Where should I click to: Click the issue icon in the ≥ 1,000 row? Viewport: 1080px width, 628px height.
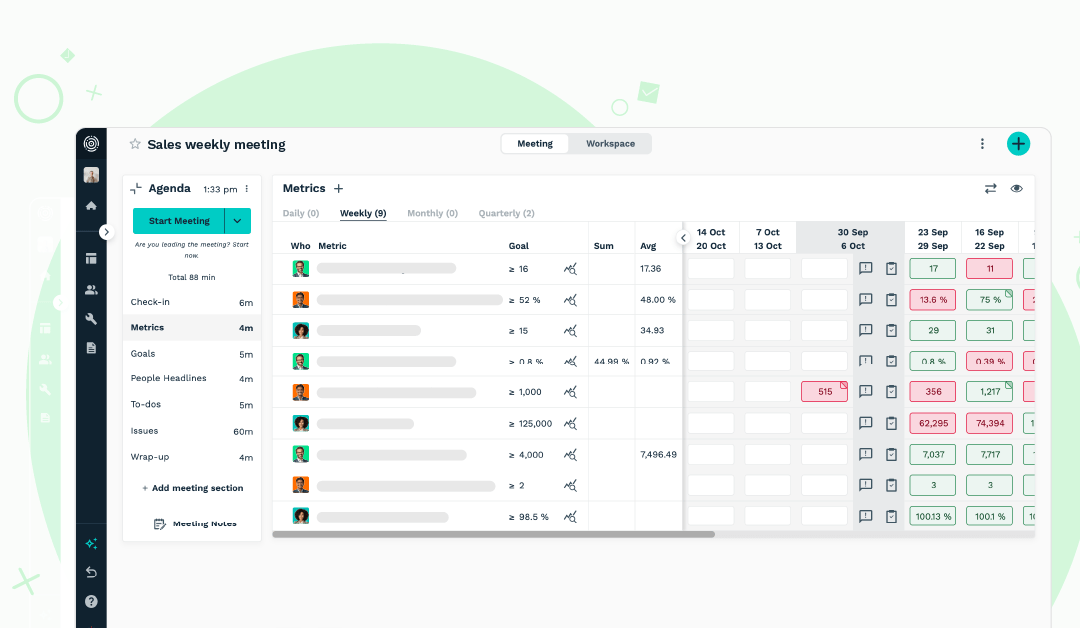pos(865,392)
